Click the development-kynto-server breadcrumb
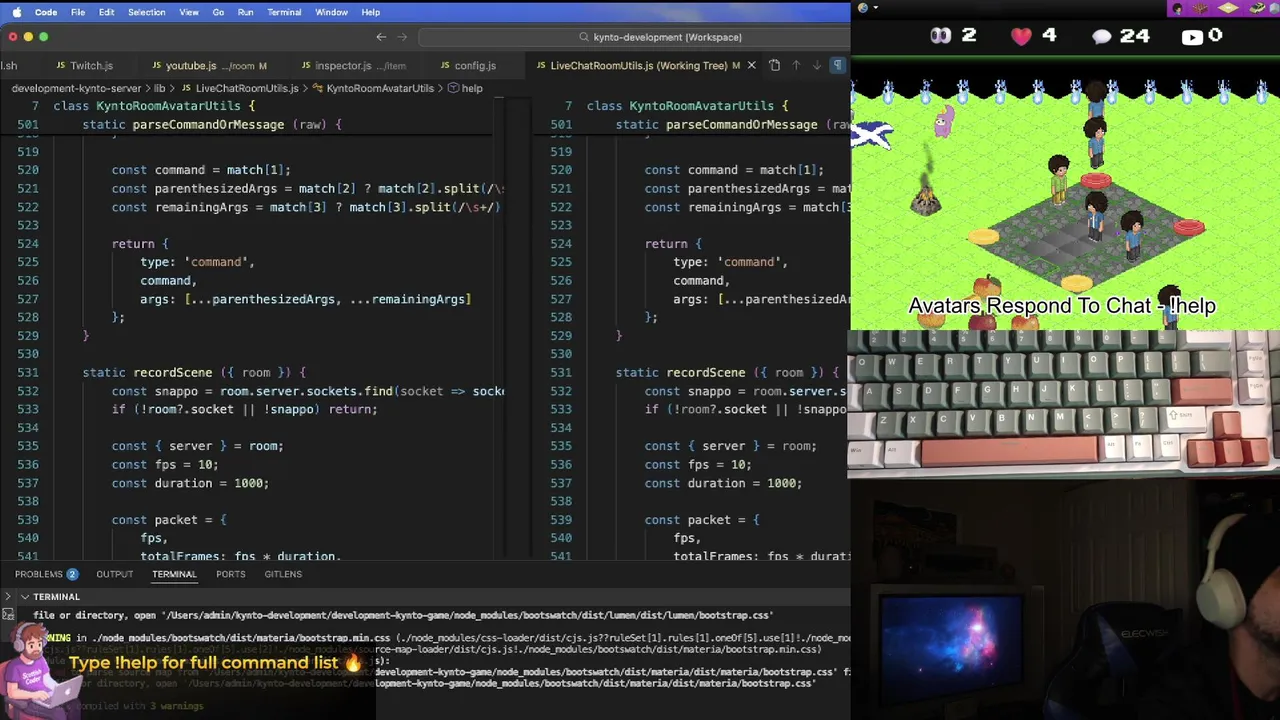 pyautogui.click(x=76, y=88)
